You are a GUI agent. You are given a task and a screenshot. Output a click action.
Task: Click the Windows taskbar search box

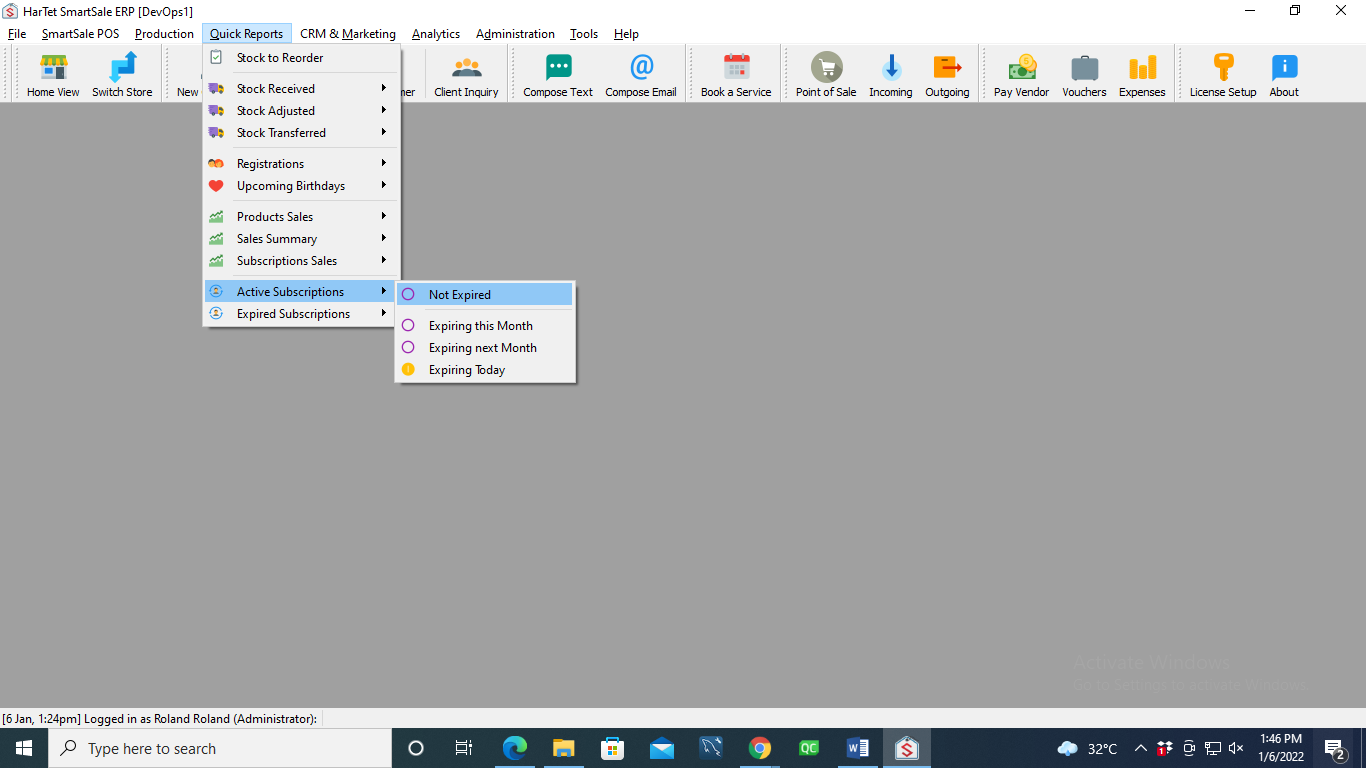tap(220, 748)
